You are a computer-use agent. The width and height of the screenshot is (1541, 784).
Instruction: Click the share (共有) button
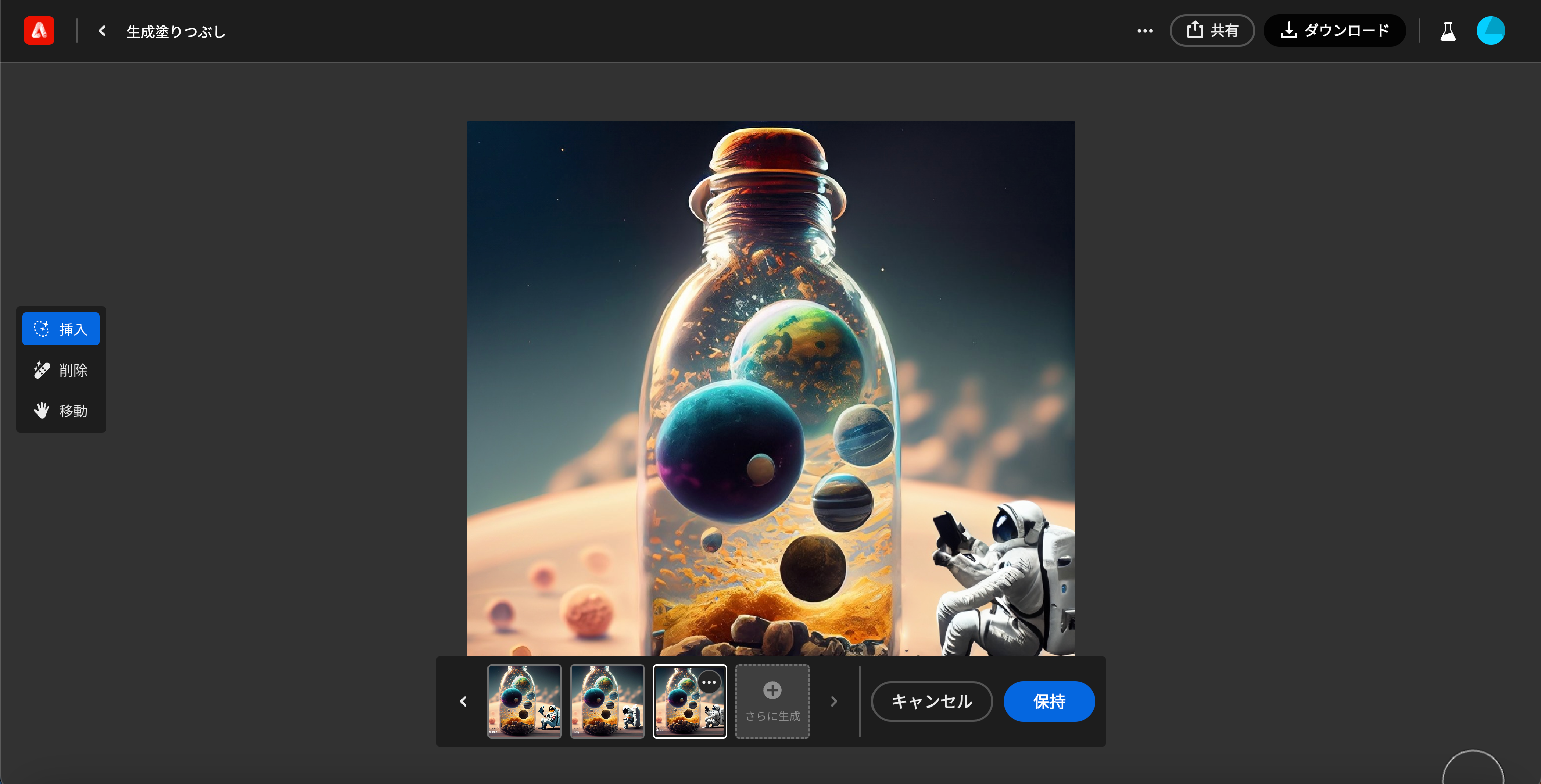[x=1212, y=31]
